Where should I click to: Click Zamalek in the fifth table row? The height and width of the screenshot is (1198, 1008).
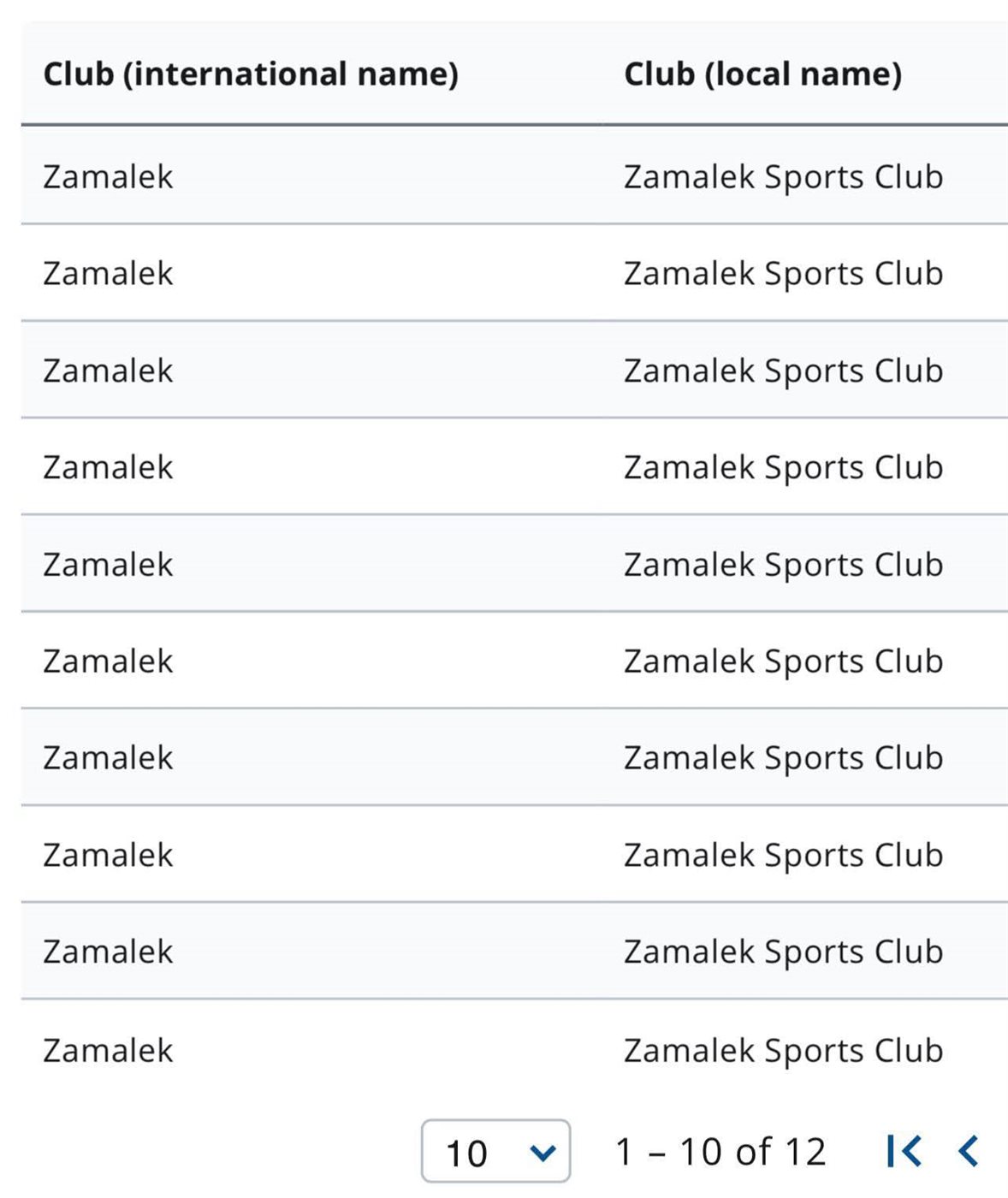coord(108,565)
